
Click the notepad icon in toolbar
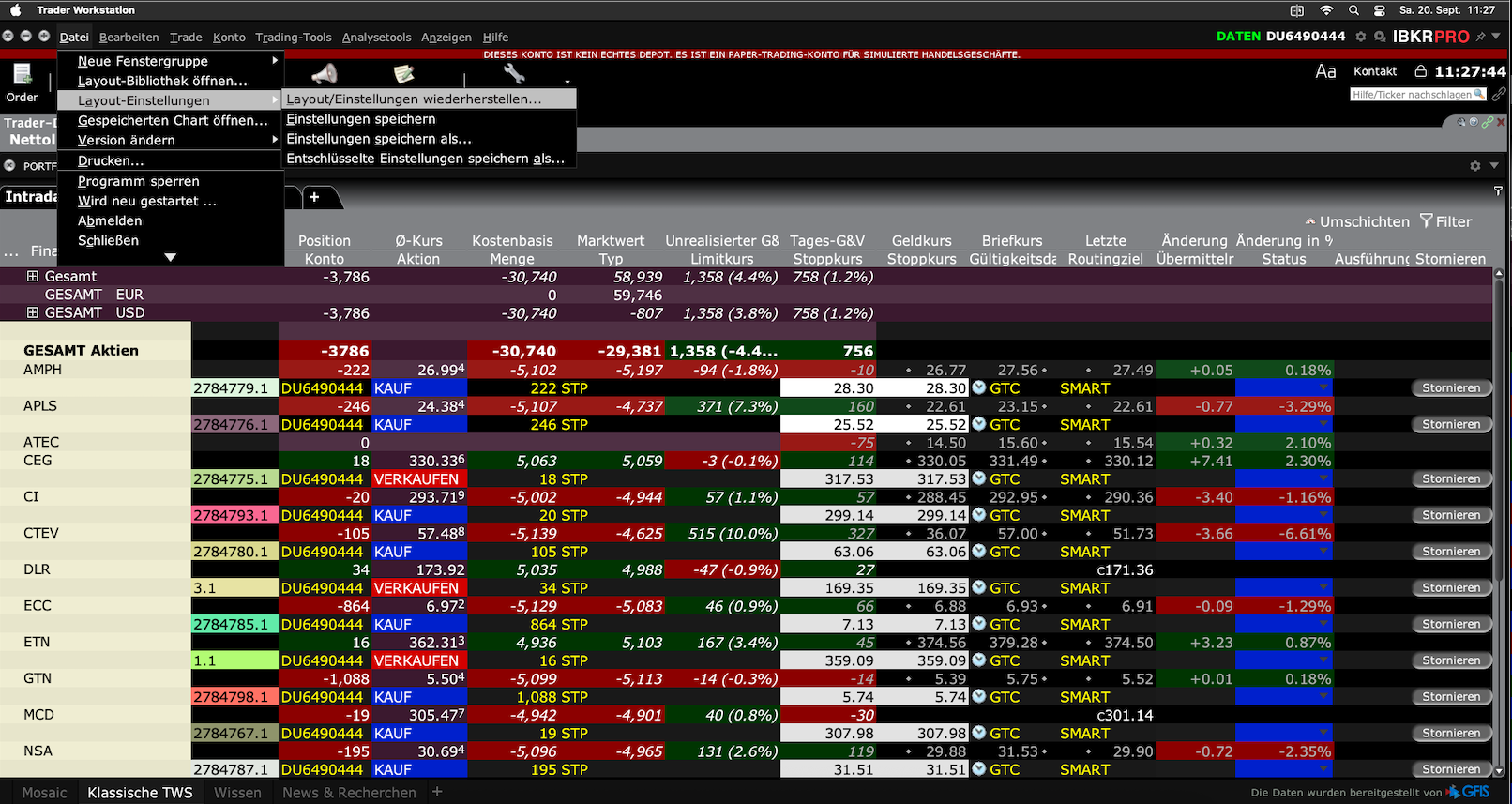[x=404, y=74]
